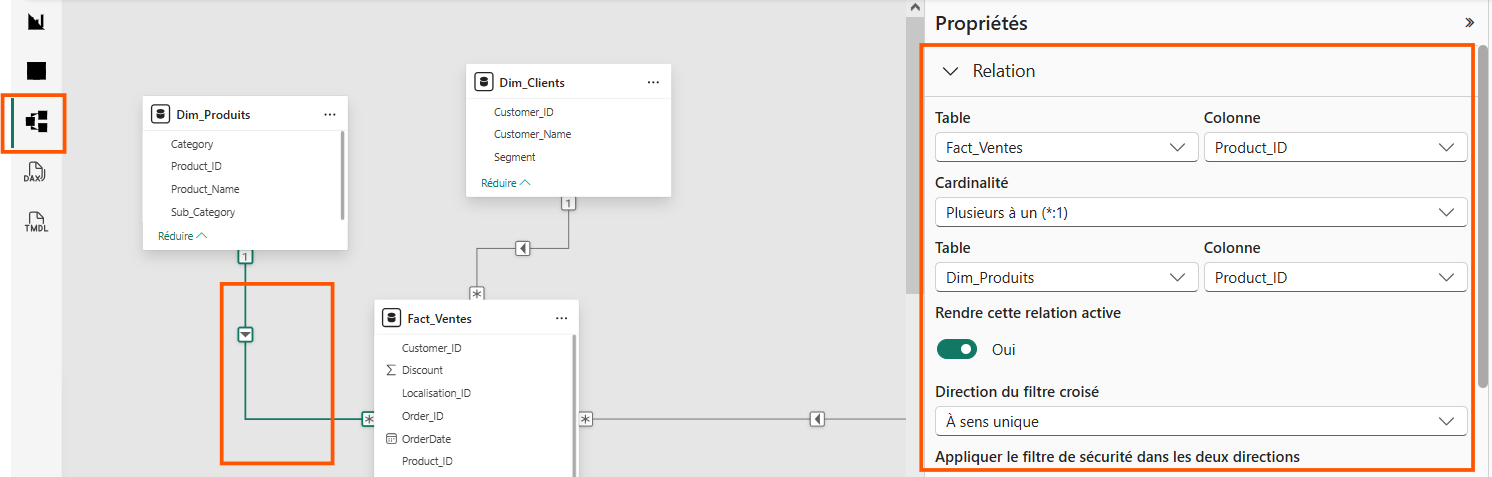Click the calendar icon beside OrderDate
1492x477 pixels.
point(390,439)
